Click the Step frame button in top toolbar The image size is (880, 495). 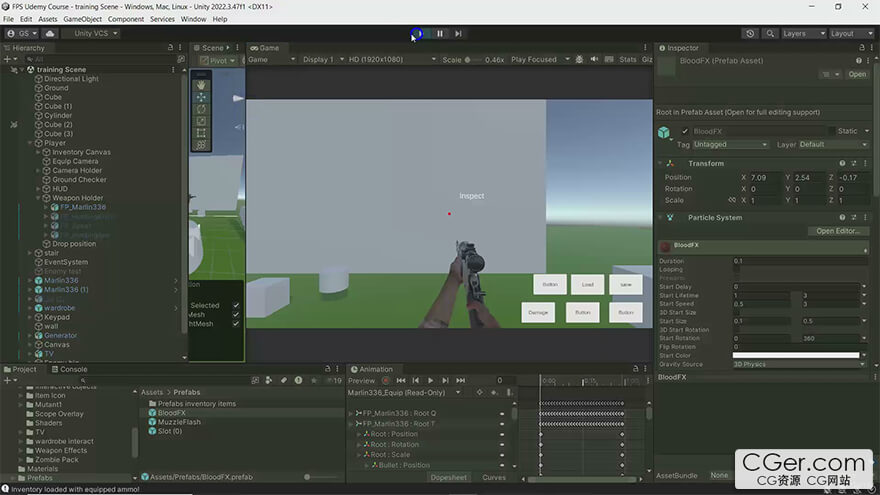(459, 33)
